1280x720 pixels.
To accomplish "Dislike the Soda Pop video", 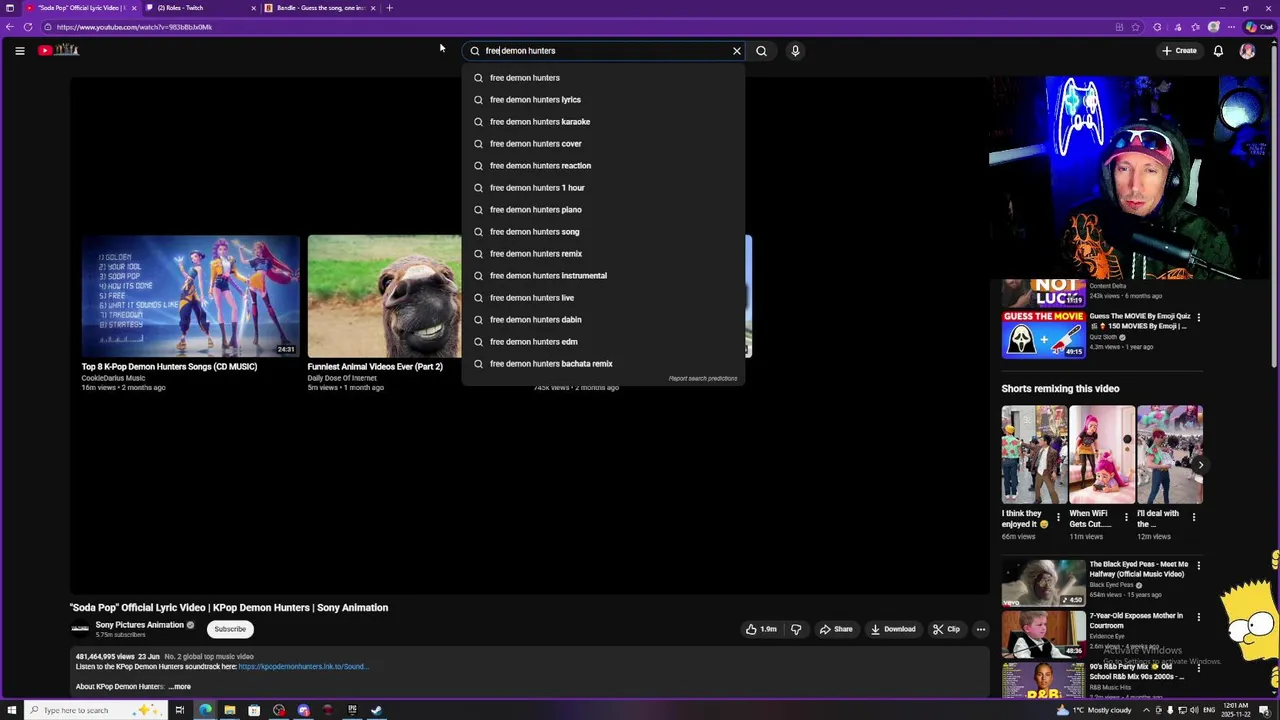I will (796, 629).
